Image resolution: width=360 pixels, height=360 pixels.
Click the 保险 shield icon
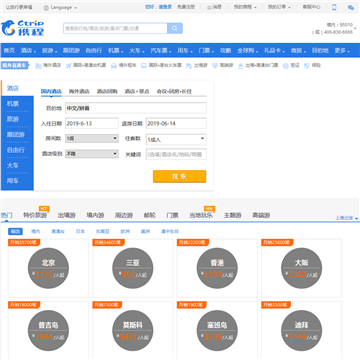307,66
